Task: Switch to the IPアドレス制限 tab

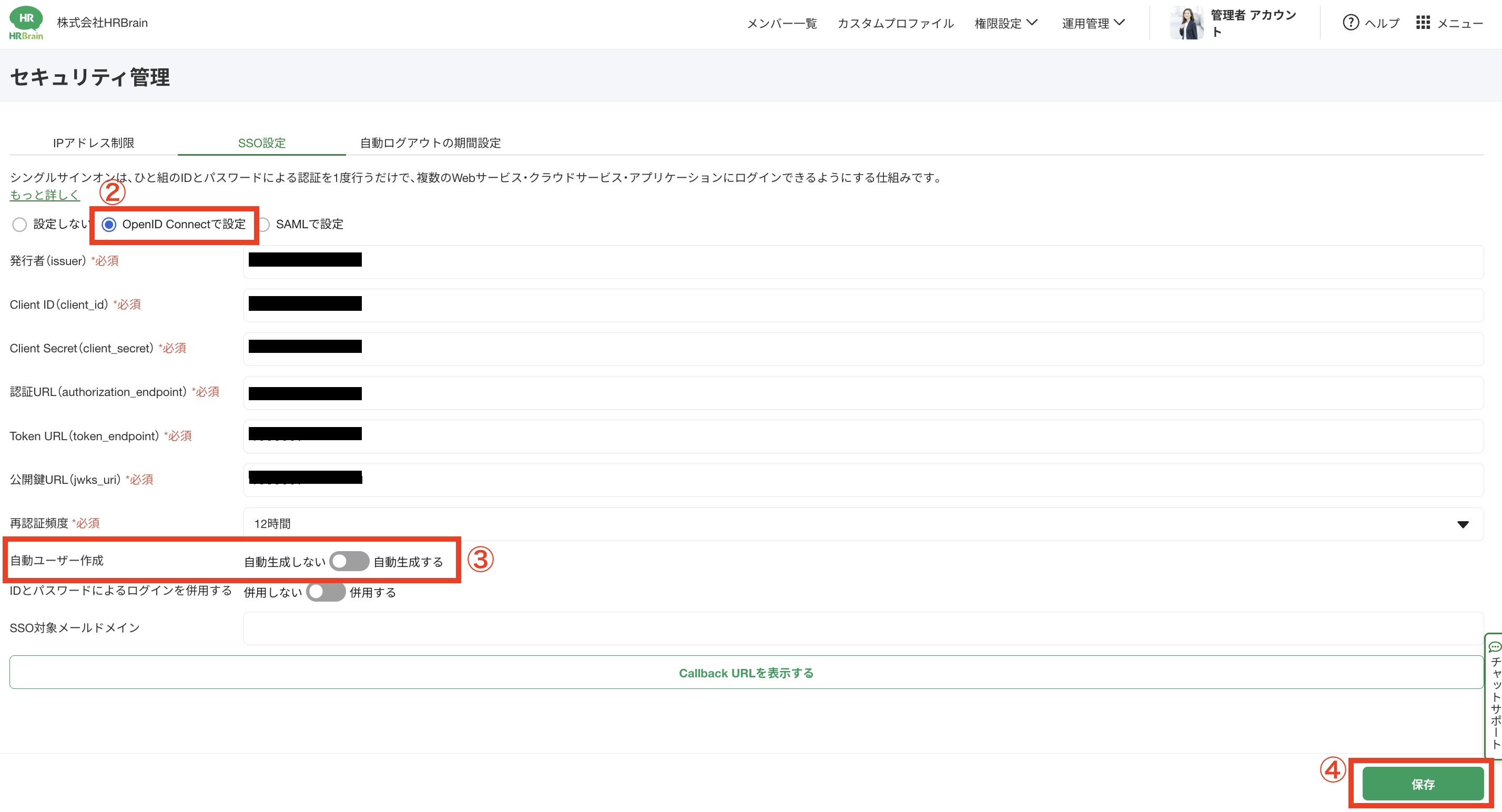Action: tap(93, 143)
